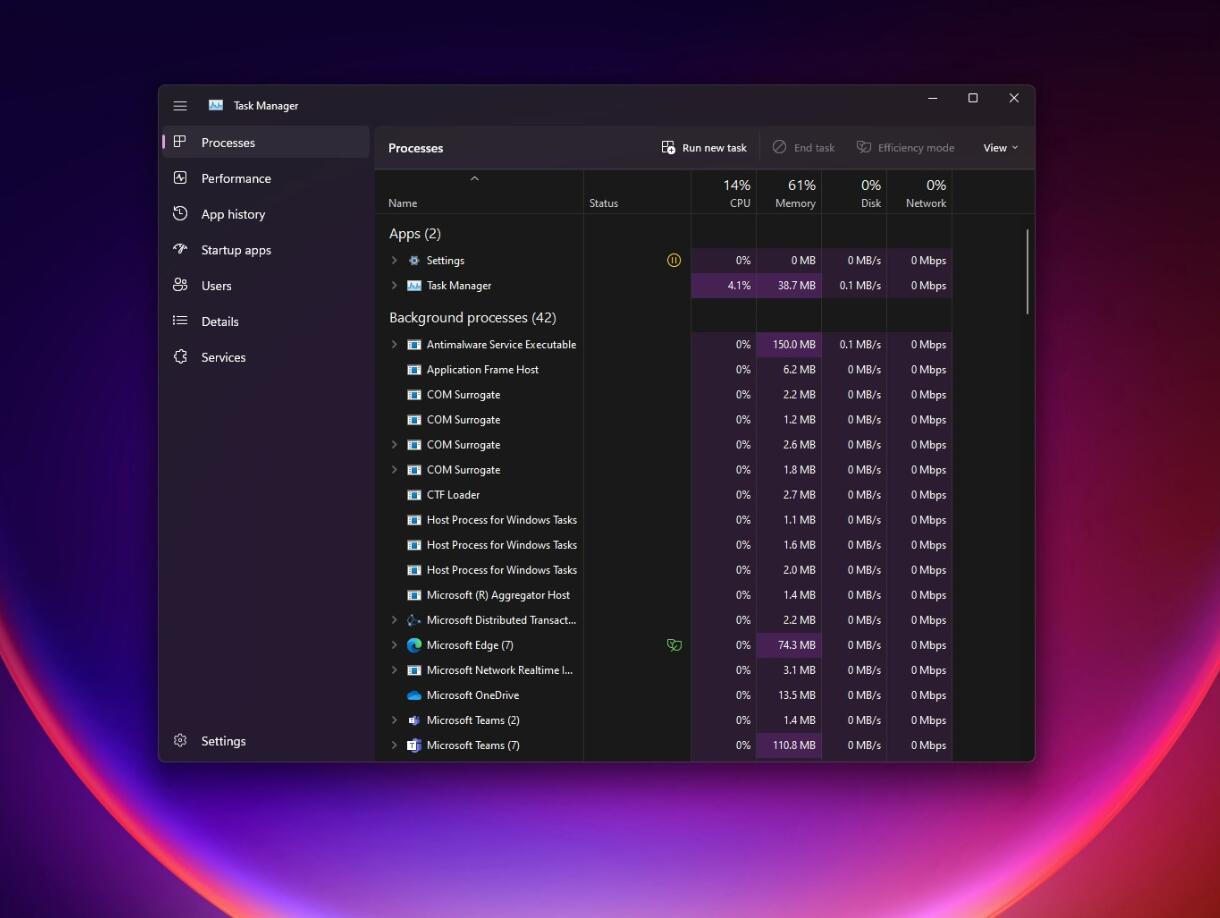1220x918 pixels.
Task: Click the Services puzzle icon
Action: [180, 357]
